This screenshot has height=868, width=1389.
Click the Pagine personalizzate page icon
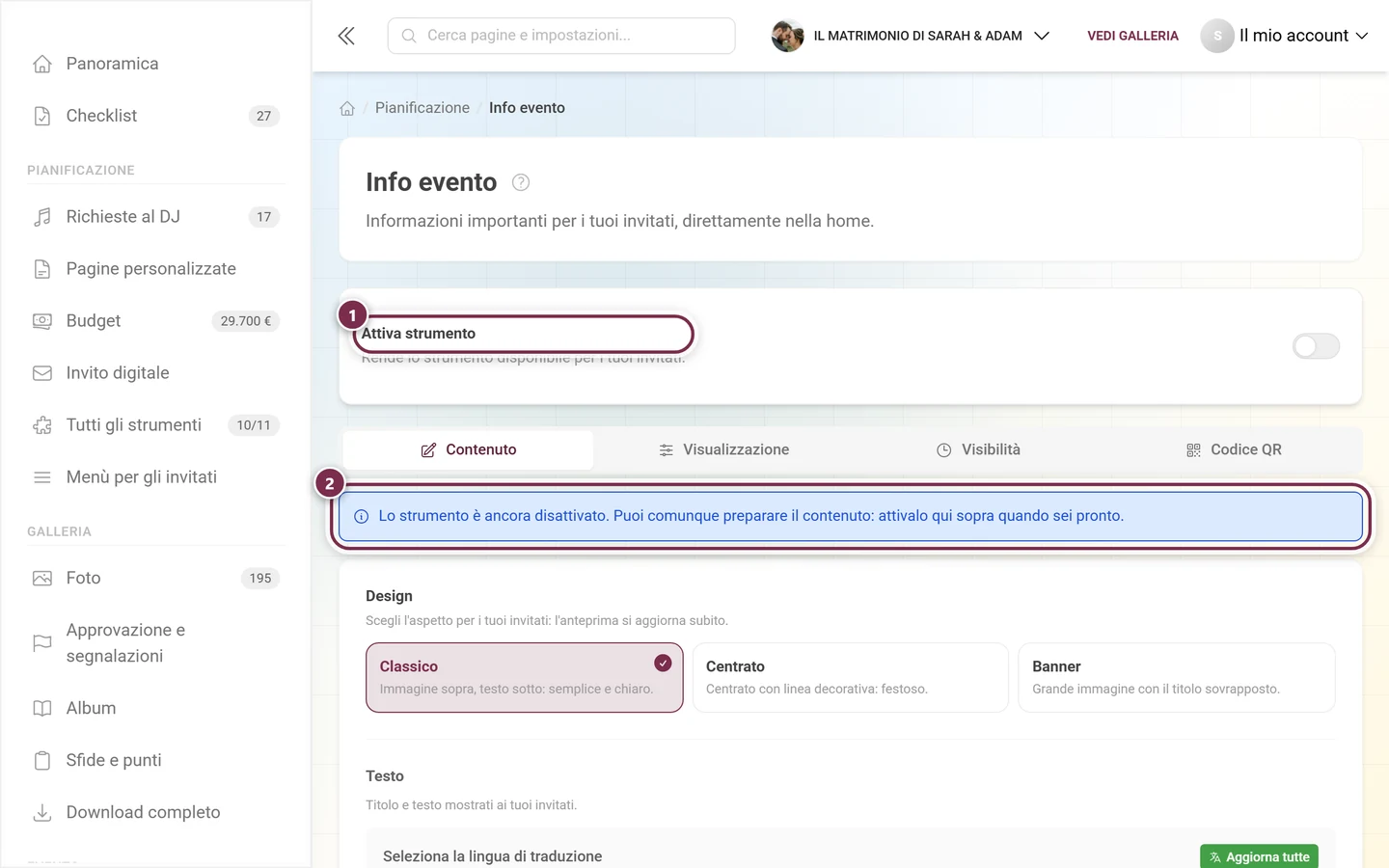pyautogui.click(x=42, y=269)
